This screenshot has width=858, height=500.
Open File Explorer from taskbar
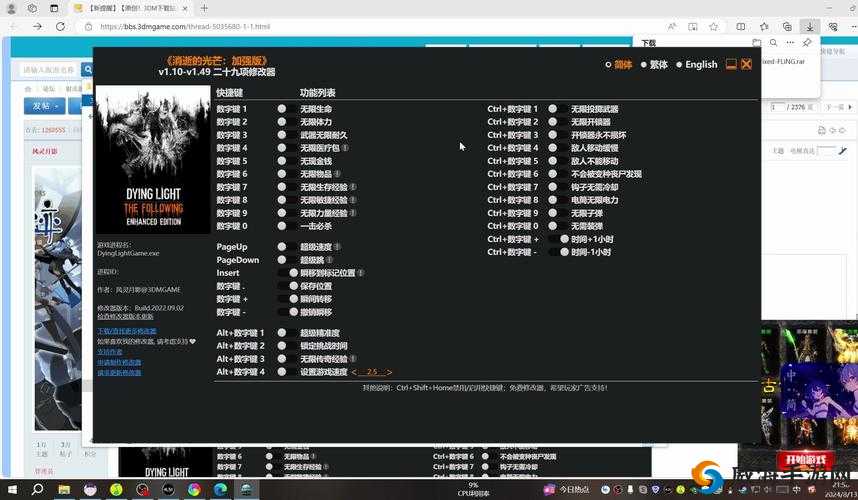click(64, 489)
